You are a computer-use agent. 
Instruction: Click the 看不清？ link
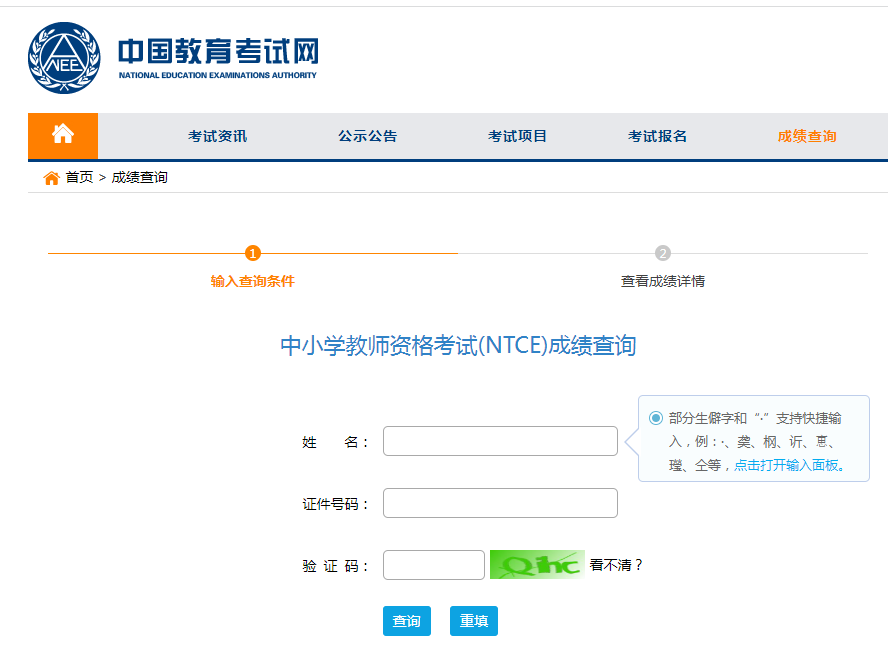616,565
